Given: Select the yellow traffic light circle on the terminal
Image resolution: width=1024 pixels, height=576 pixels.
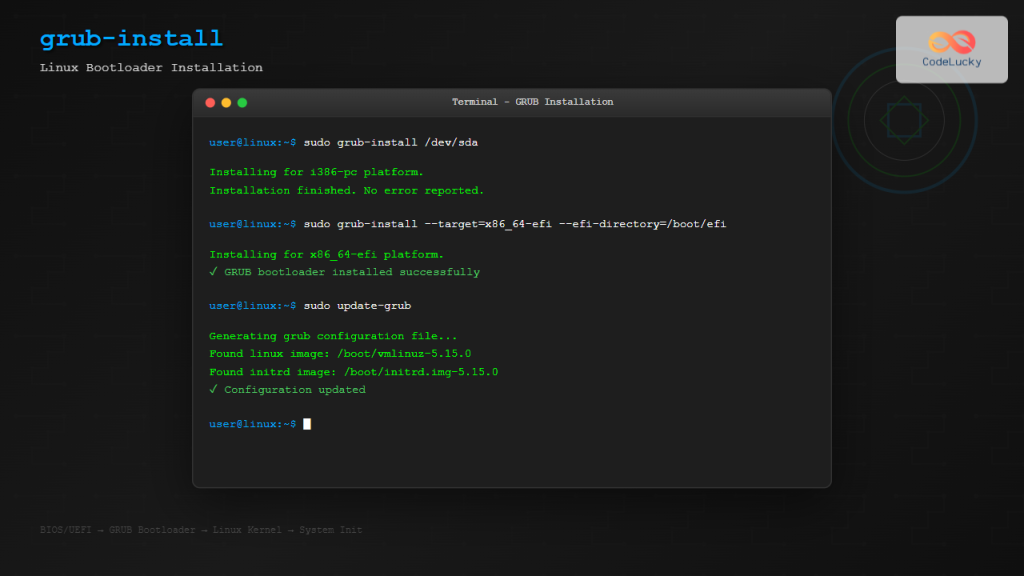Looking at the screenshot, I should pyautogui.click(x=225, y=102).
